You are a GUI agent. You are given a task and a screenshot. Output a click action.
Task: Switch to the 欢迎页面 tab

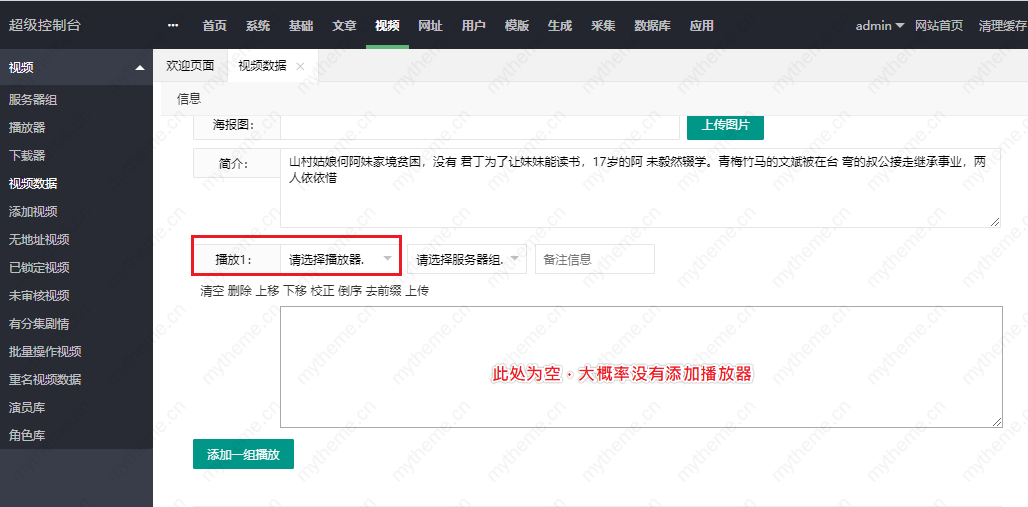(190, 66)
